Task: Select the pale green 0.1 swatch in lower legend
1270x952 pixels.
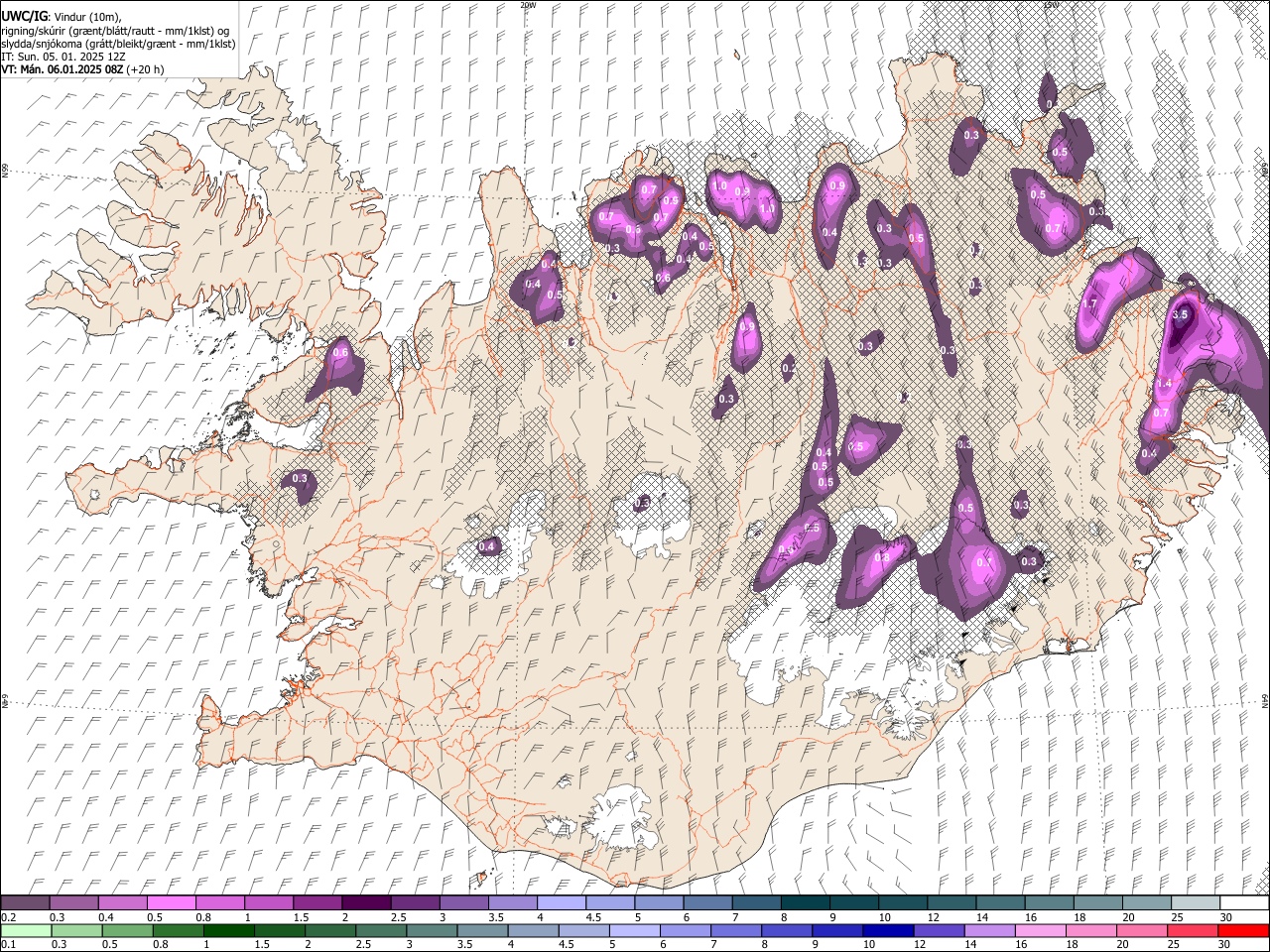Action: (x=26, y=930)
